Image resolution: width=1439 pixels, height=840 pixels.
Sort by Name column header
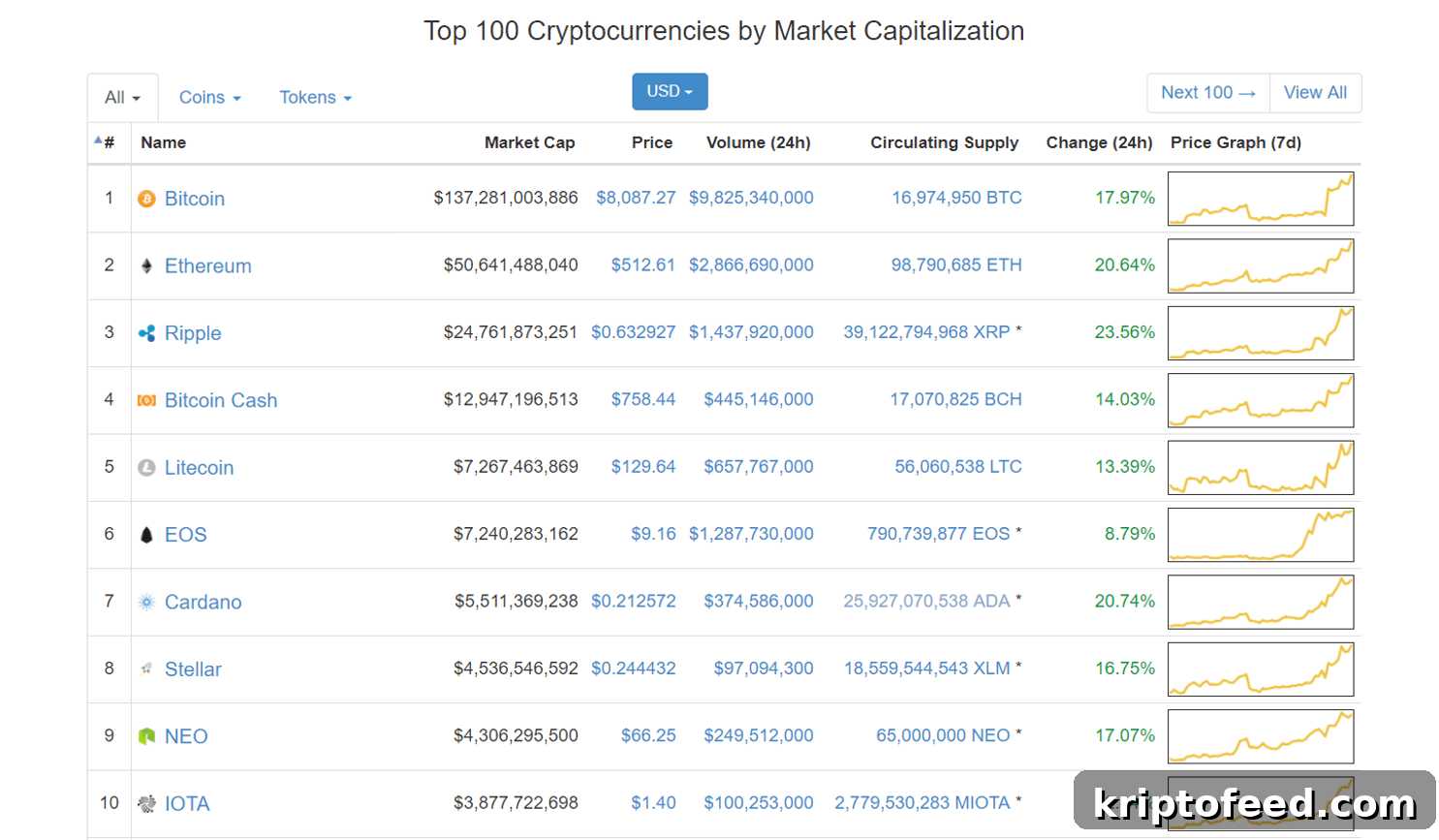tap(163, 142)
